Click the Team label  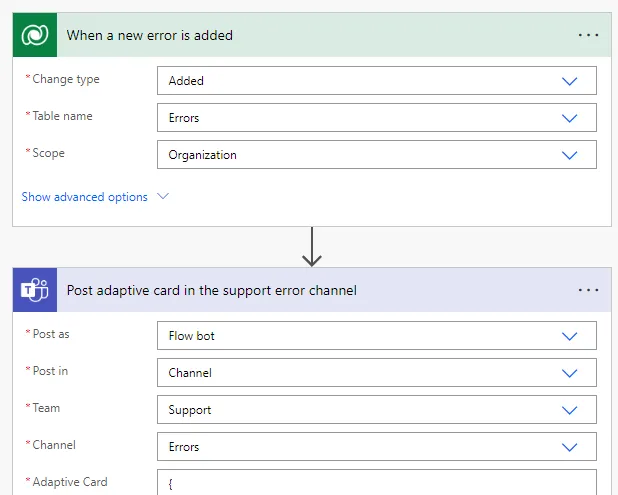(46, 408)
